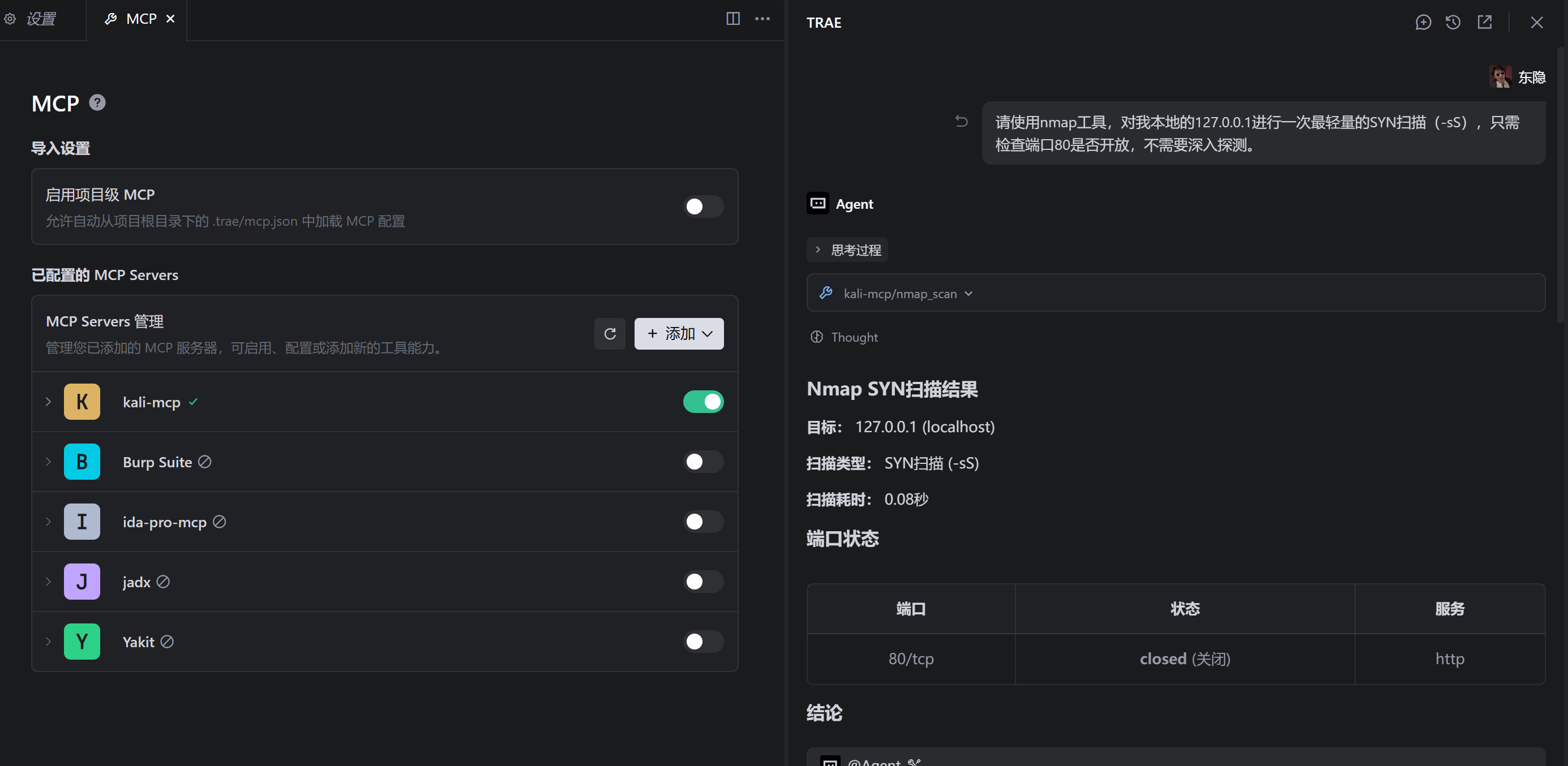1568x766 pixels.
Task: Click the Burp Suite B avatar icon
Action: tap(82, 461)
